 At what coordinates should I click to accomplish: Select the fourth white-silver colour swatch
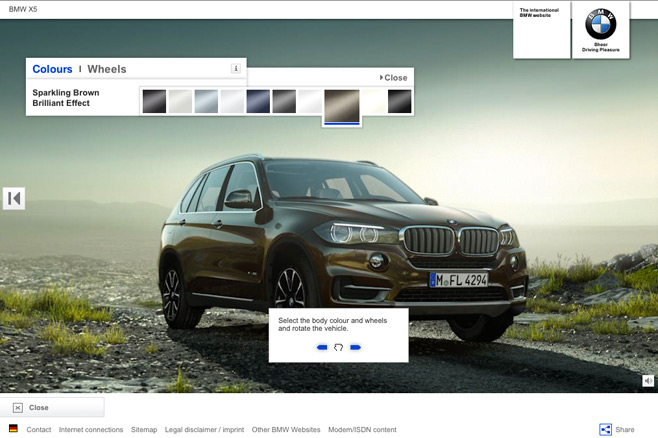click(232, 101)
